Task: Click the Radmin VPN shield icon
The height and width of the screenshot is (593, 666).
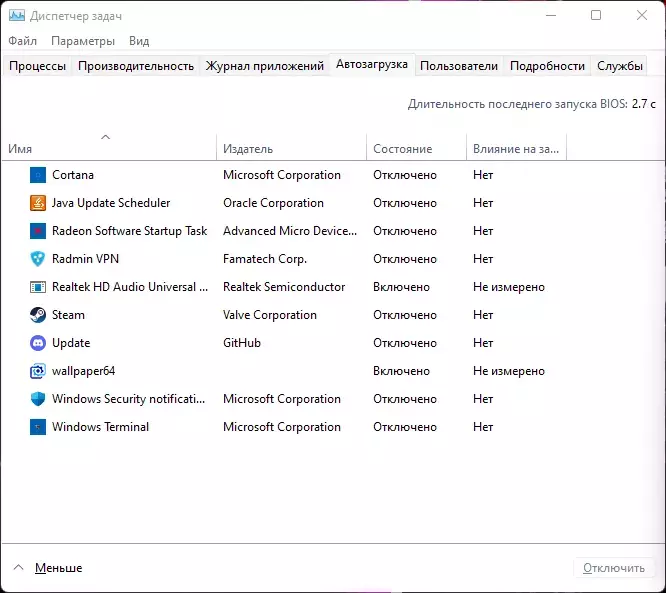Action: 38,259
